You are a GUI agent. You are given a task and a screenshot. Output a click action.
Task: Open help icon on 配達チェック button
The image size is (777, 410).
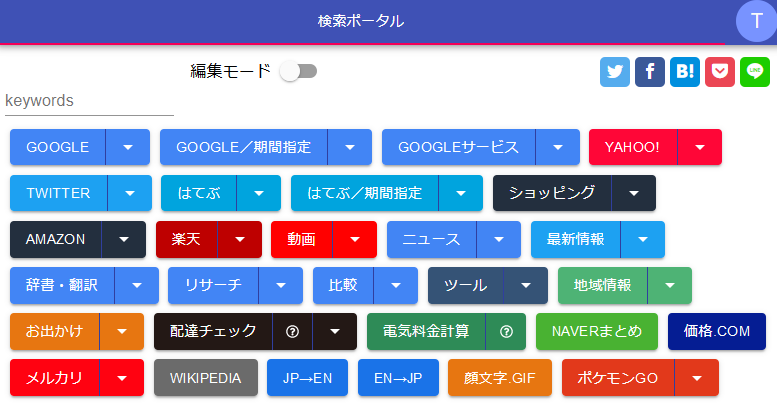click(x=292, y=332)
